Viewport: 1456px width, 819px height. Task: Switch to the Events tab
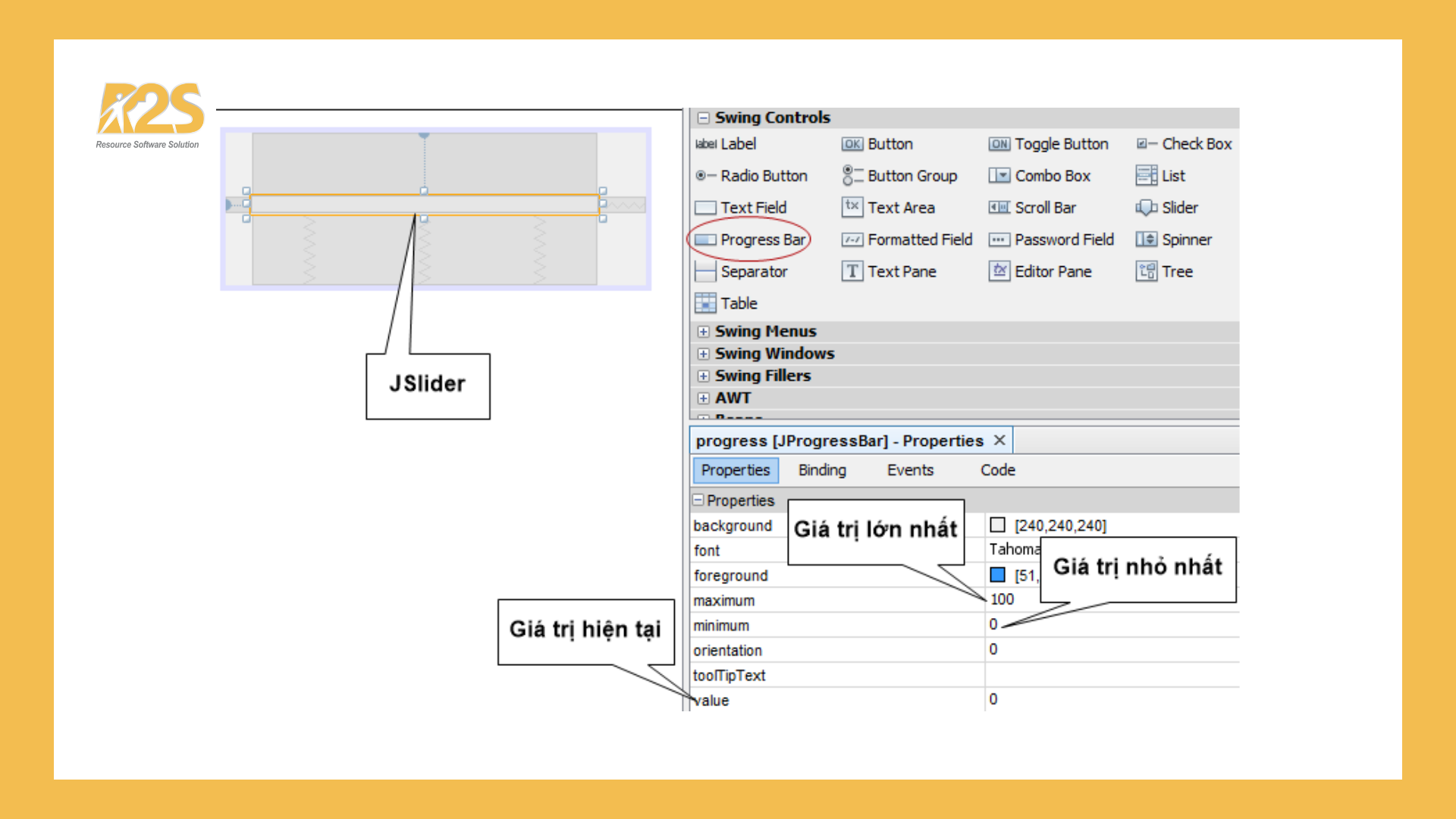click(x=910, y=470)
